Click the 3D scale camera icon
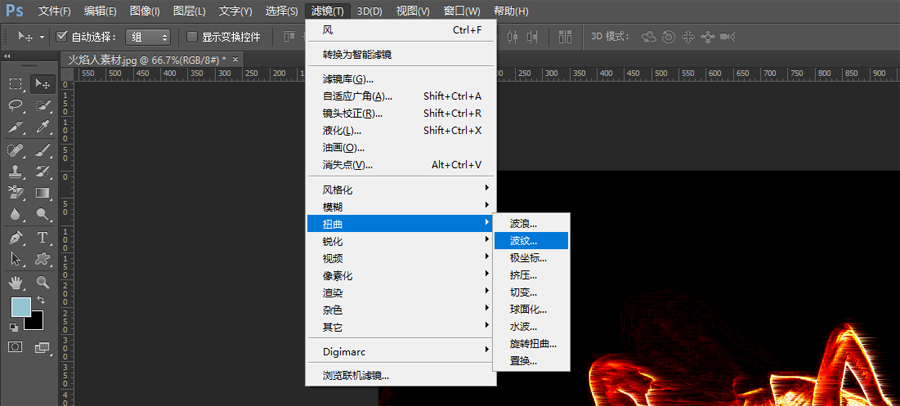The width and height of the screenshot is (900, 406). (x=728, y=37)
